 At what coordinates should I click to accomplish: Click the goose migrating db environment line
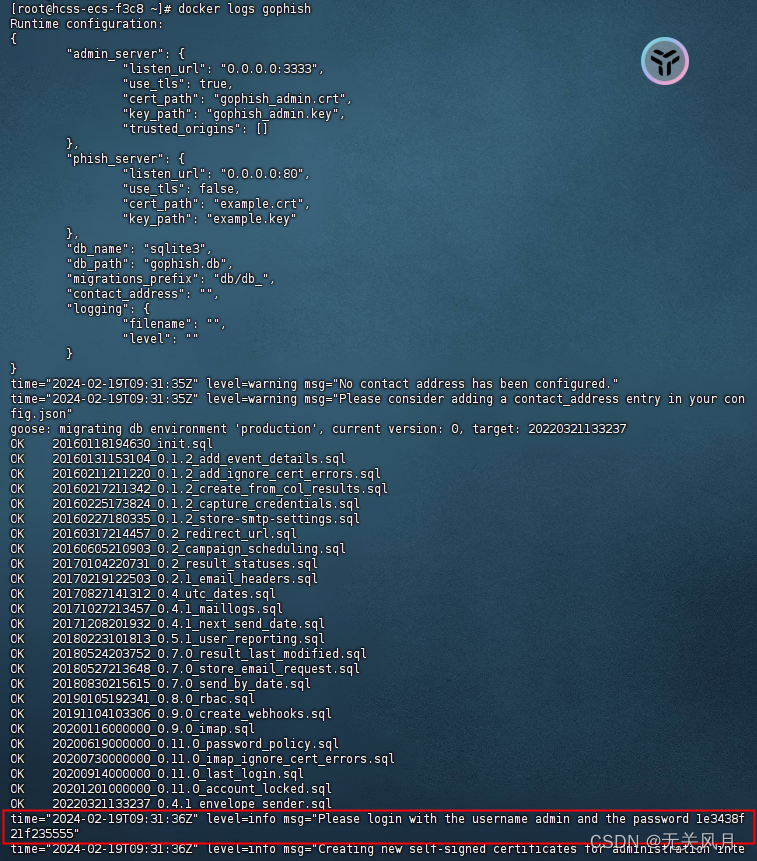(x=318, y=429)
